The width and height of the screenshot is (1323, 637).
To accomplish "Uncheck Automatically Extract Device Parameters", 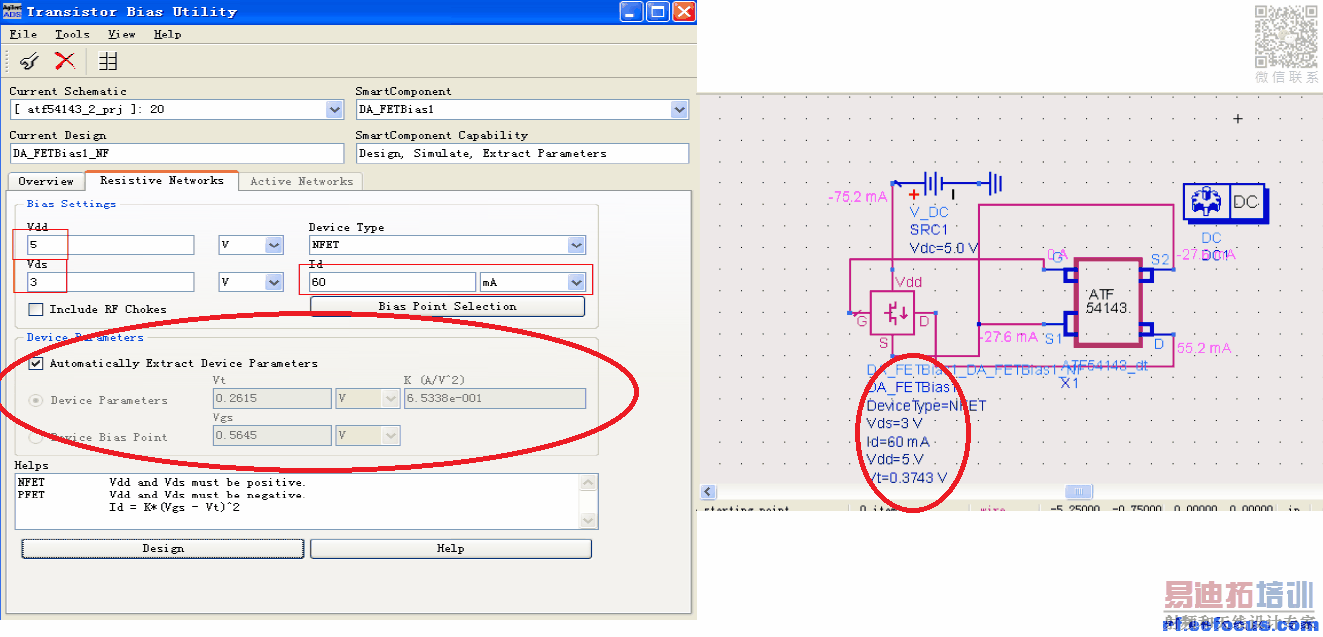I will pos(36,364).
